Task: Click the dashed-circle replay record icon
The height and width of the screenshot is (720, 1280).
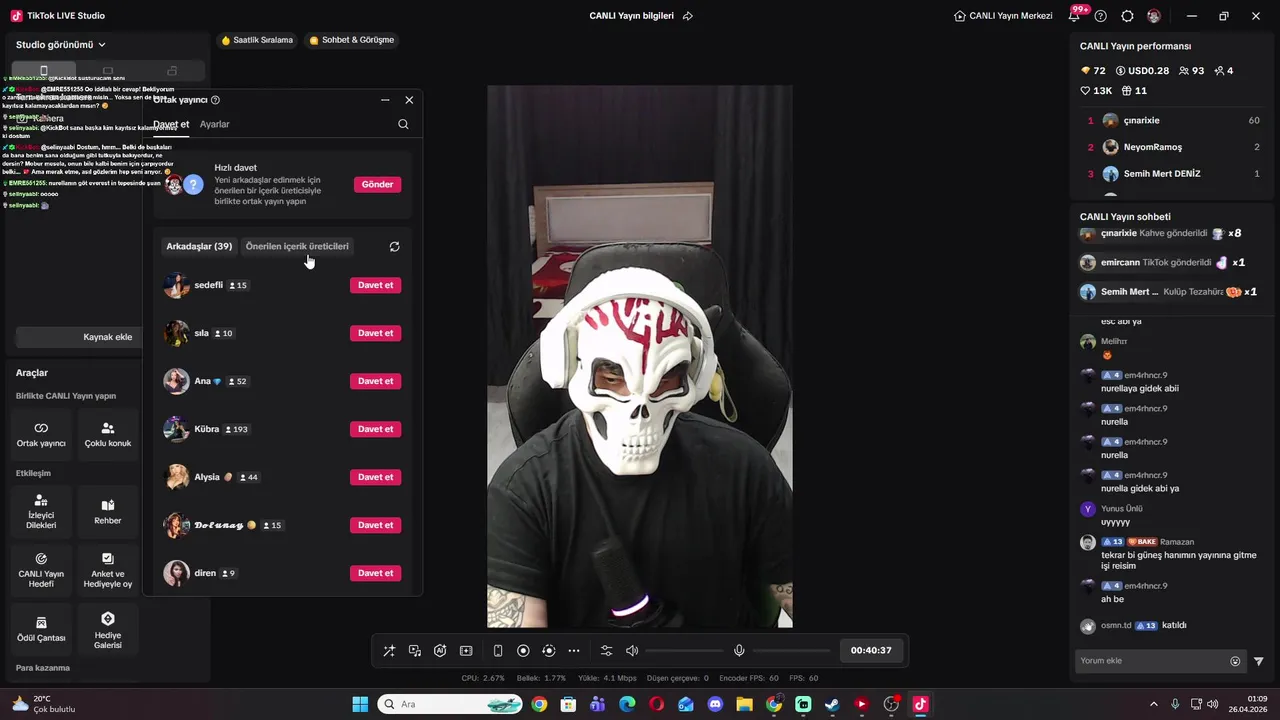Action: click(548, 651)
